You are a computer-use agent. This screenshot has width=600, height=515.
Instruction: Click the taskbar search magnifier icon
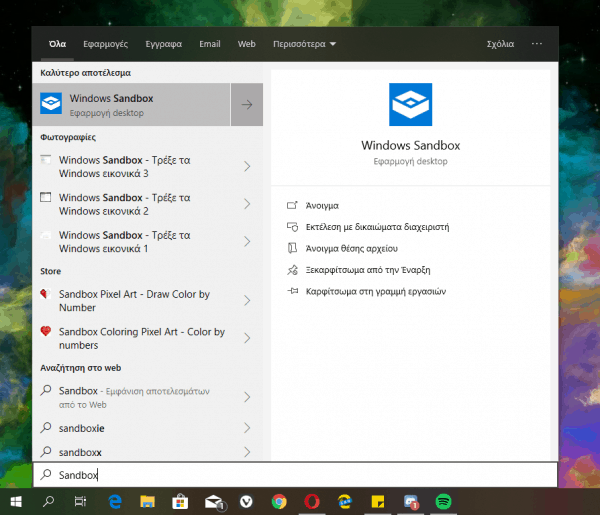pyautogui.click(x=49, y=502)
